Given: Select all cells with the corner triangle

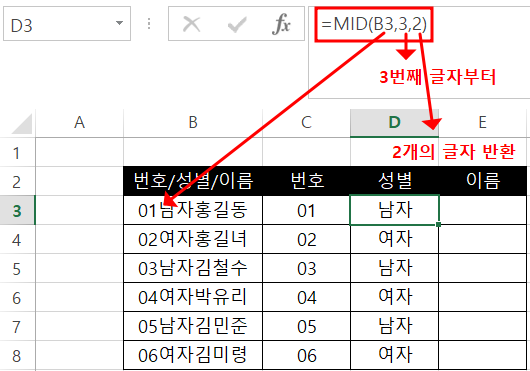Looking at the screenshot, I should 21,124.
